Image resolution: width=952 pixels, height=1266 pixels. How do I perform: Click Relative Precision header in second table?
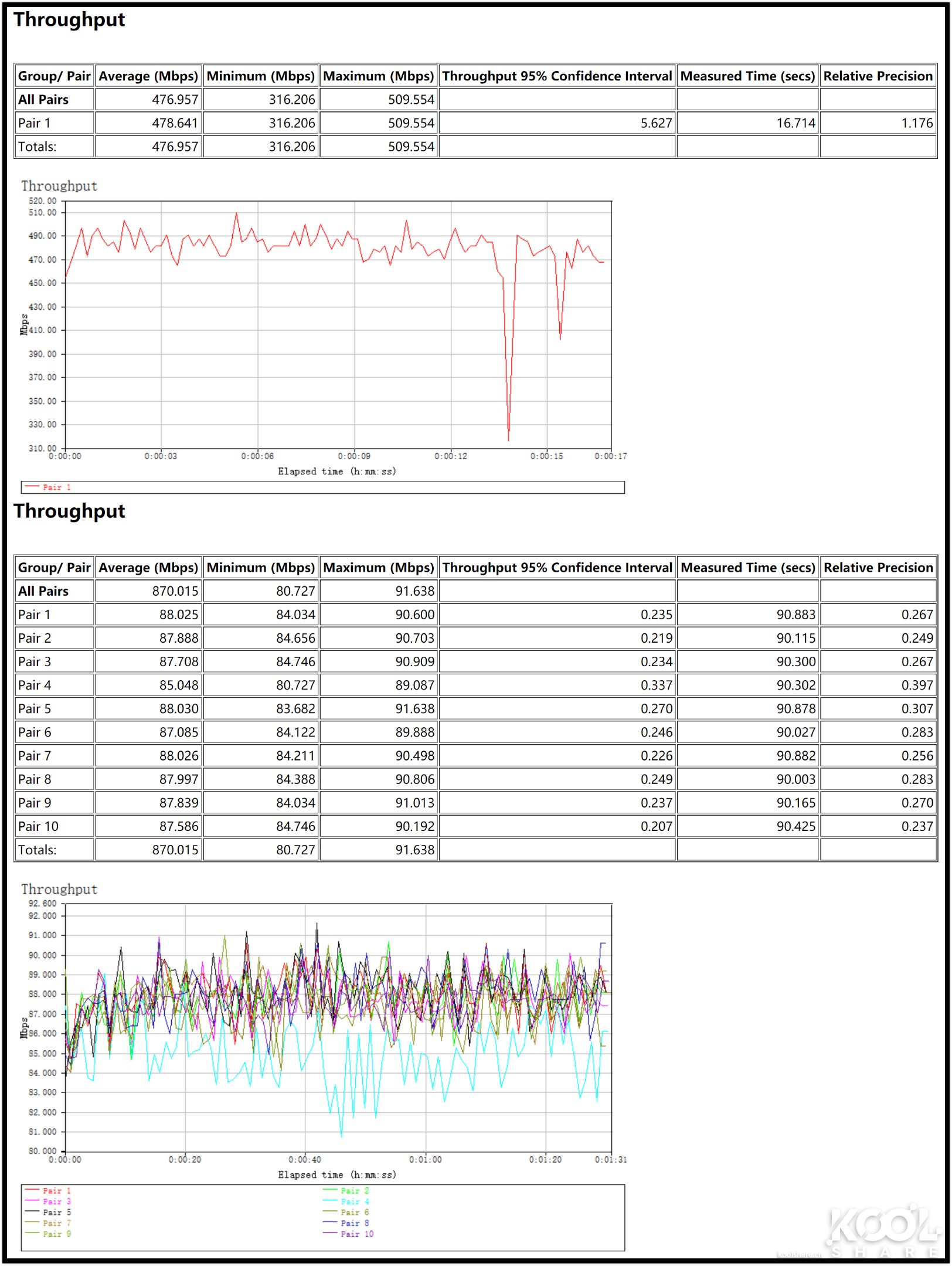[x=878, y=568]
